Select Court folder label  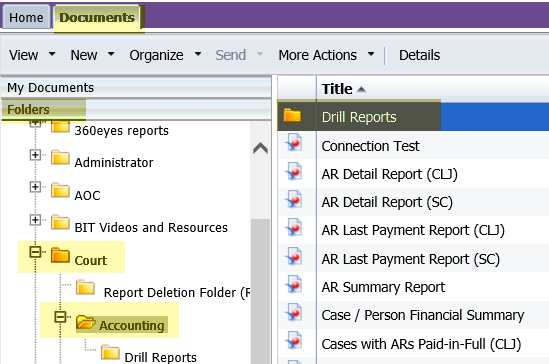pos(91,260)
